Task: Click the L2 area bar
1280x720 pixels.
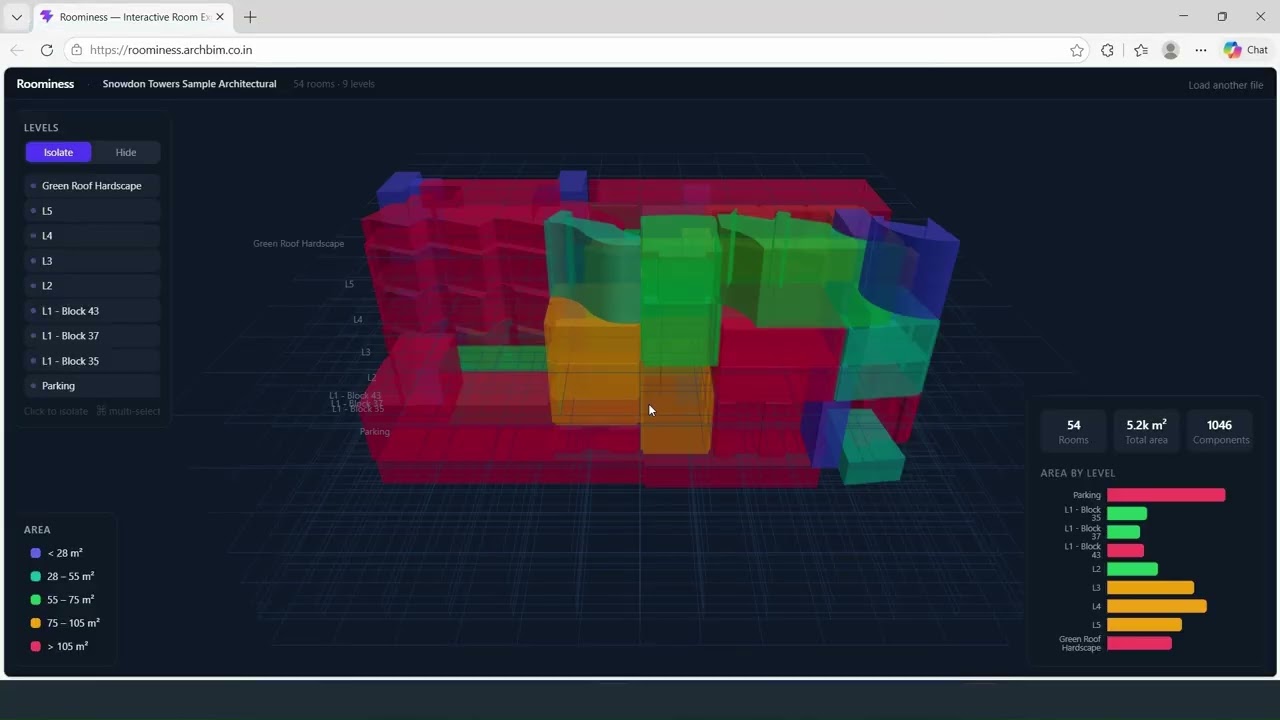Action: click(1132, 569)
